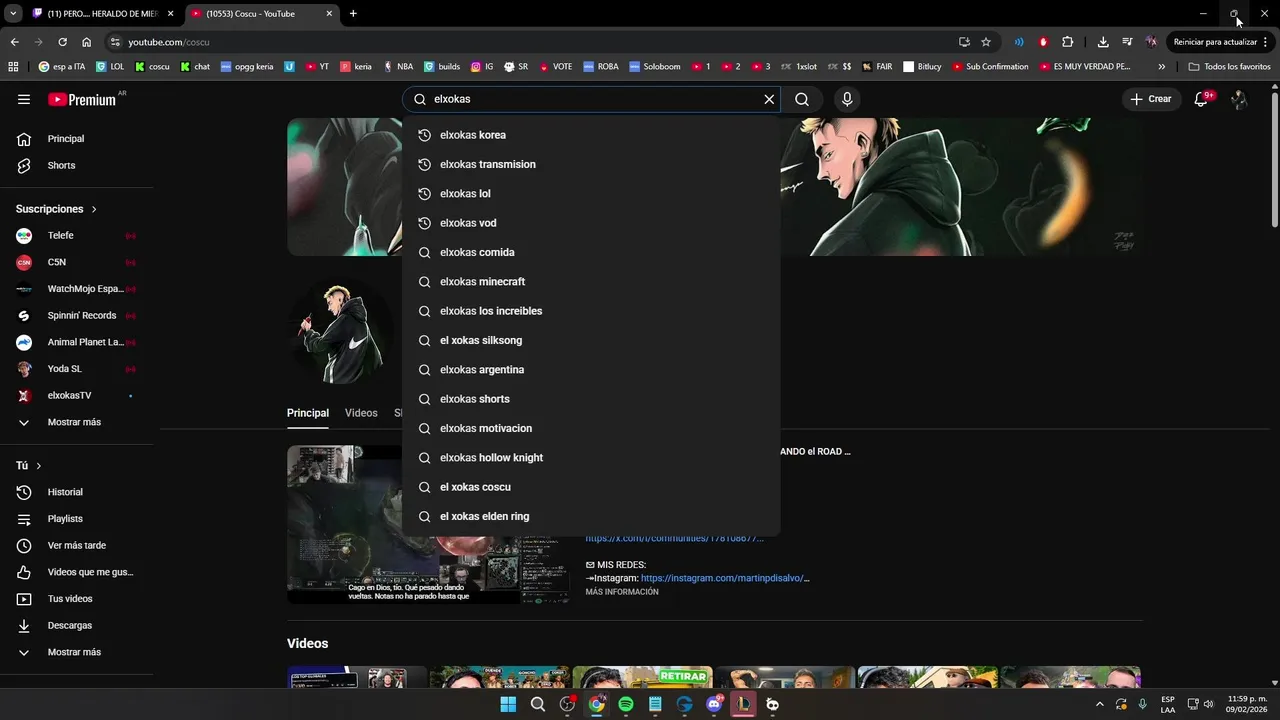This screenshot has width=1280, height=720.
Task: Open WatchMojo Español subscription
Action: [77, 289]
